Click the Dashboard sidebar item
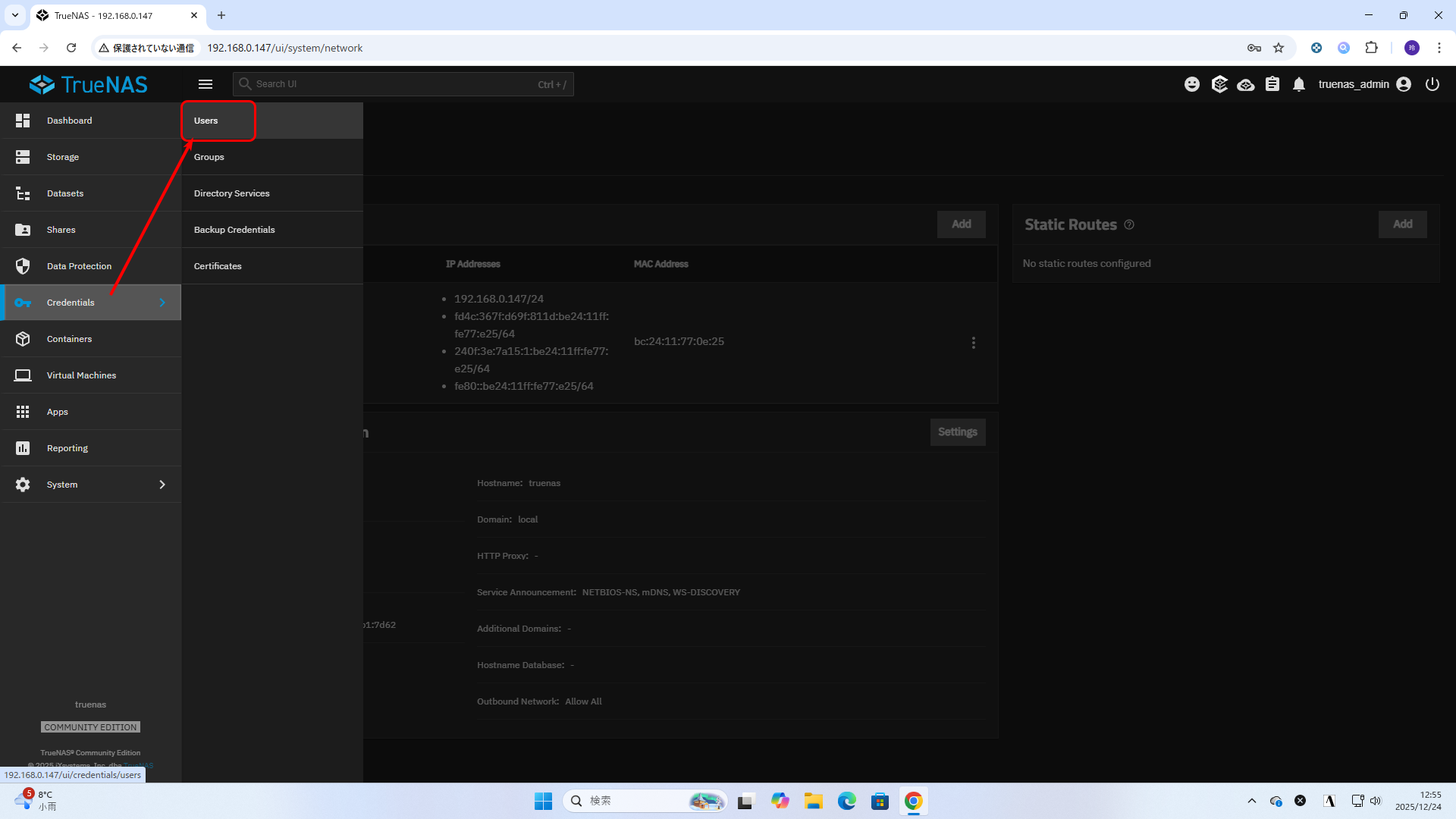The height and width of the screenshot is (819, 1456). pyautogui.click(x=69, y=121)
